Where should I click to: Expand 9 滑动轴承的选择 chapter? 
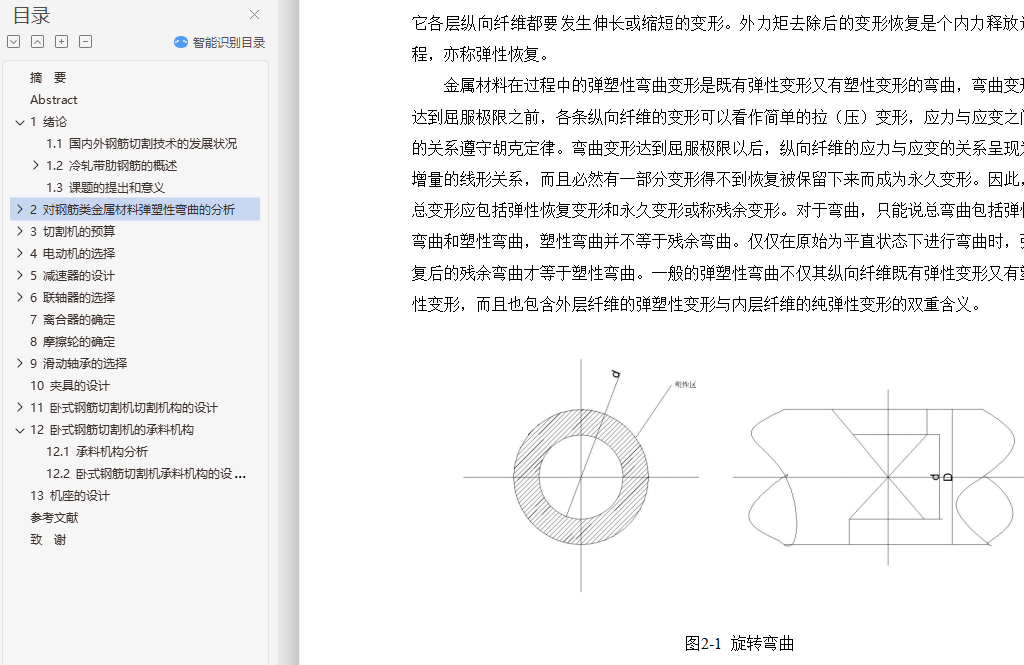(x=20, y=363)
